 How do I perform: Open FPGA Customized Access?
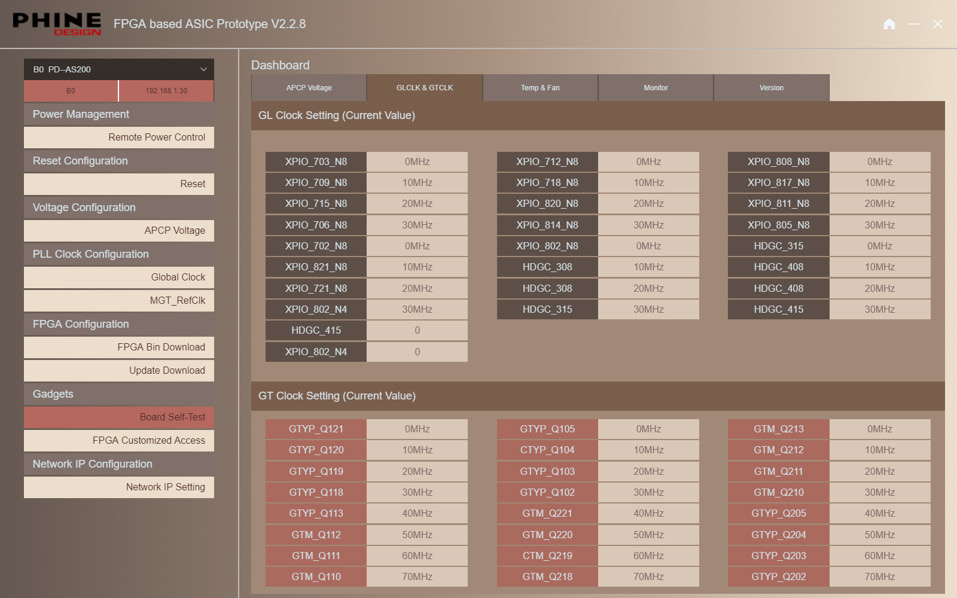click(119, 440)
